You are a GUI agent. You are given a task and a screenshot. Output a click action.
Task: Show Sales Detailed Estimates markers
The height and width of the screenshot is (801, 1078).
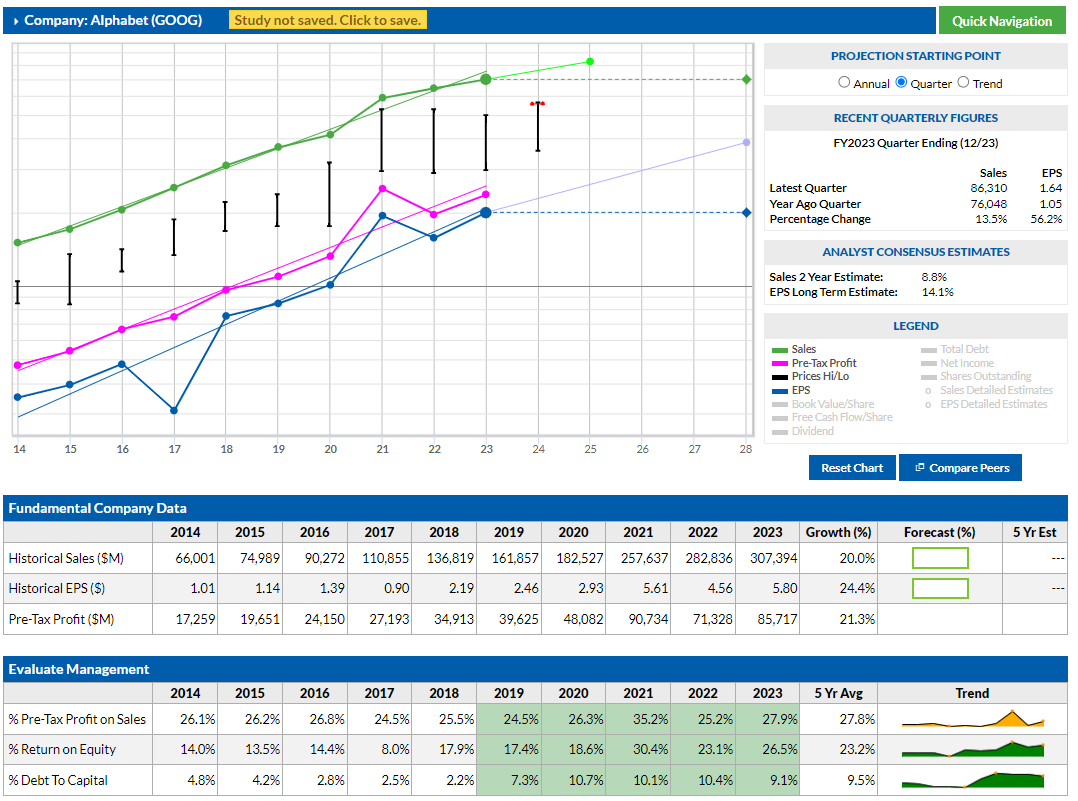(988, 390)
